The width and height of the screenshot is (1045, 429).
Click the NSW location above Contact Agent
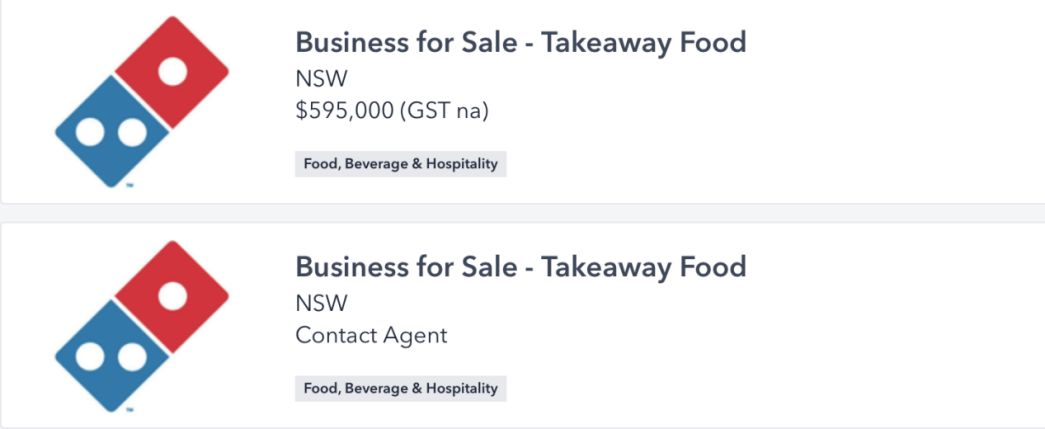point(321,304)
